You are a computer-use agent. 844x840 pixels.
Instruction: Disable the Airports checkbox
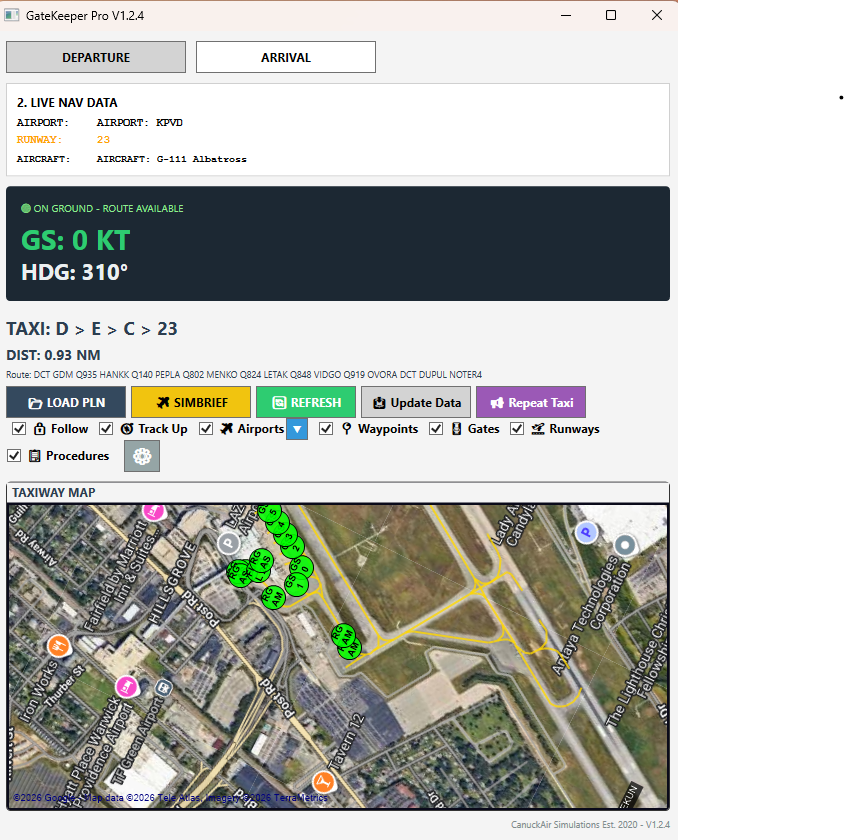pyautogui.click(x=206, y=429)
